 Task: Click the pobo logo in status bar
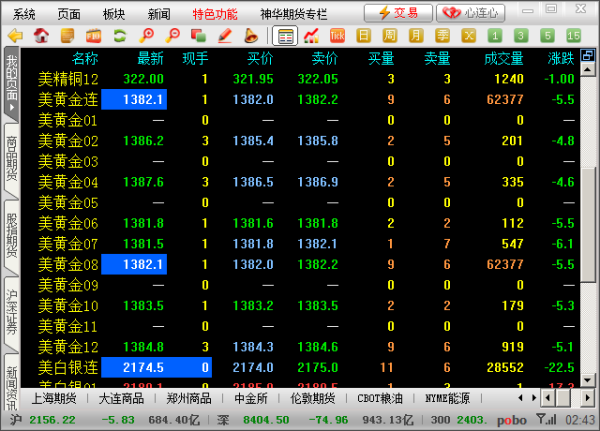[512, 420]
